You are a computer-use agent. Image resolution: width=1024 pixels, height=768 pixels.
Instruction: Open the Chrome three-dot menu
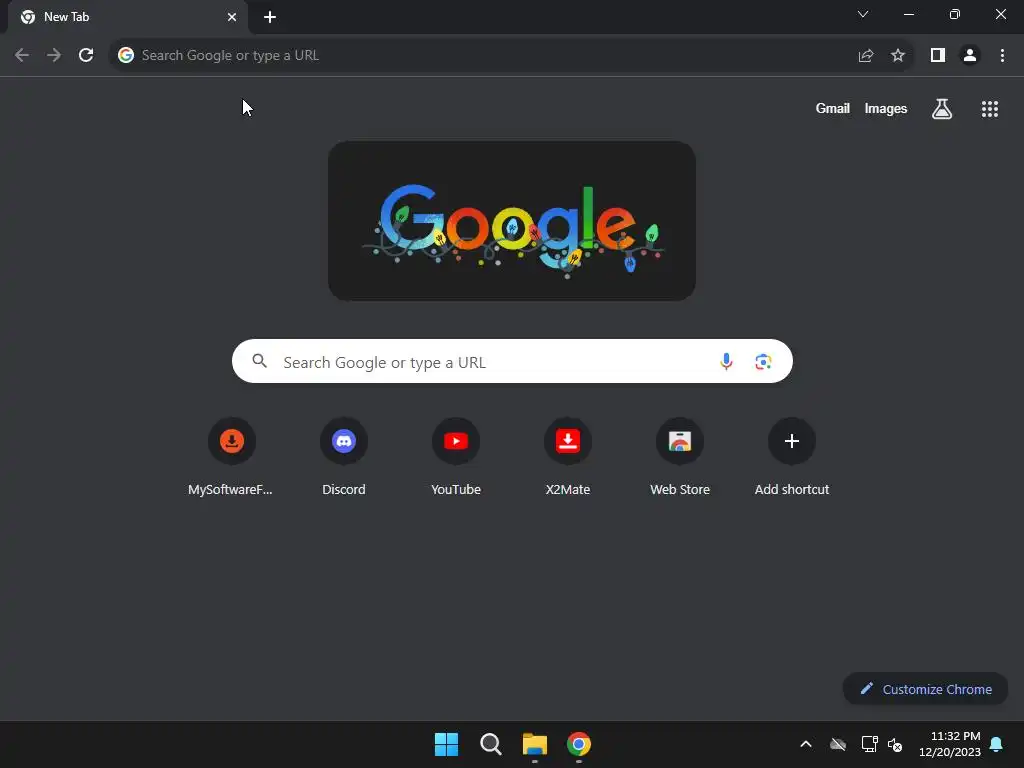pos(1002,56)
